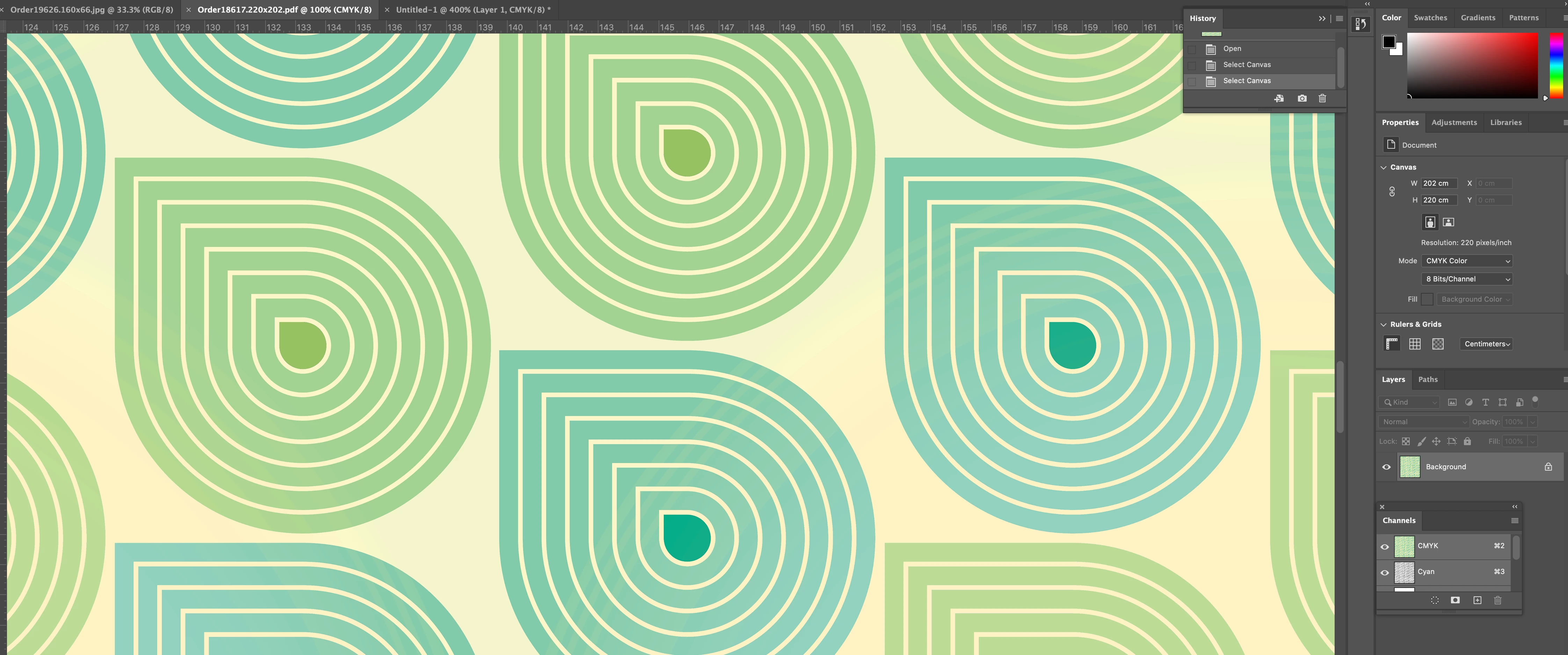The image size is (1568, 655).
Task: Open the CMYK Color mode dropdown
Action: point(1466,261)
